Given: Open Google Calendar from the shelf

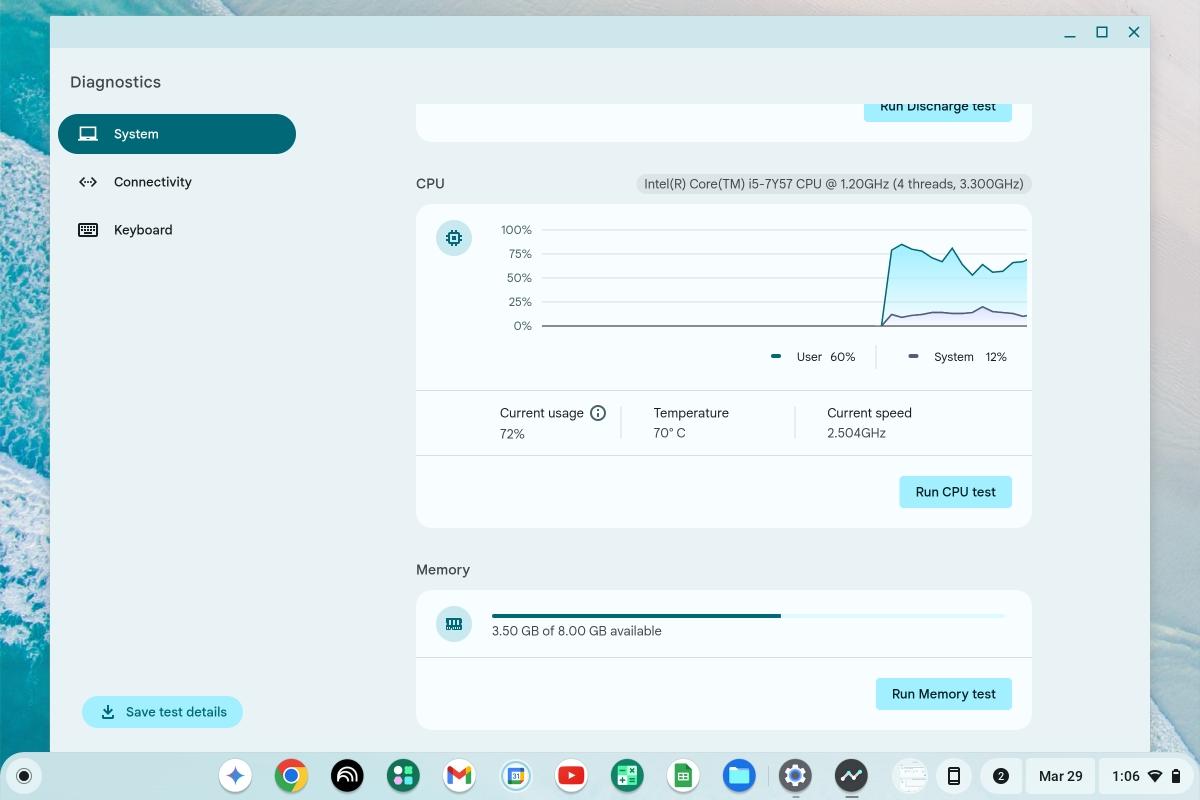Looking at the screenshot, I should point(515,775).
